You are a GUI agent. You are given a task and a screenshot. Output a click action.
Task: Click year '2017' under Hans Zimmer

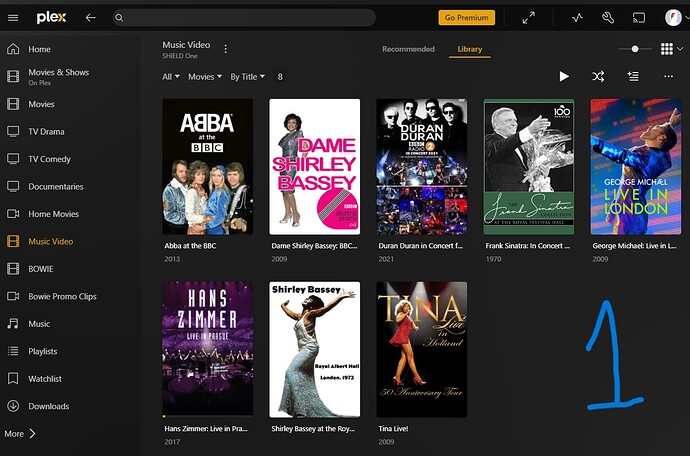click(172, 441)
